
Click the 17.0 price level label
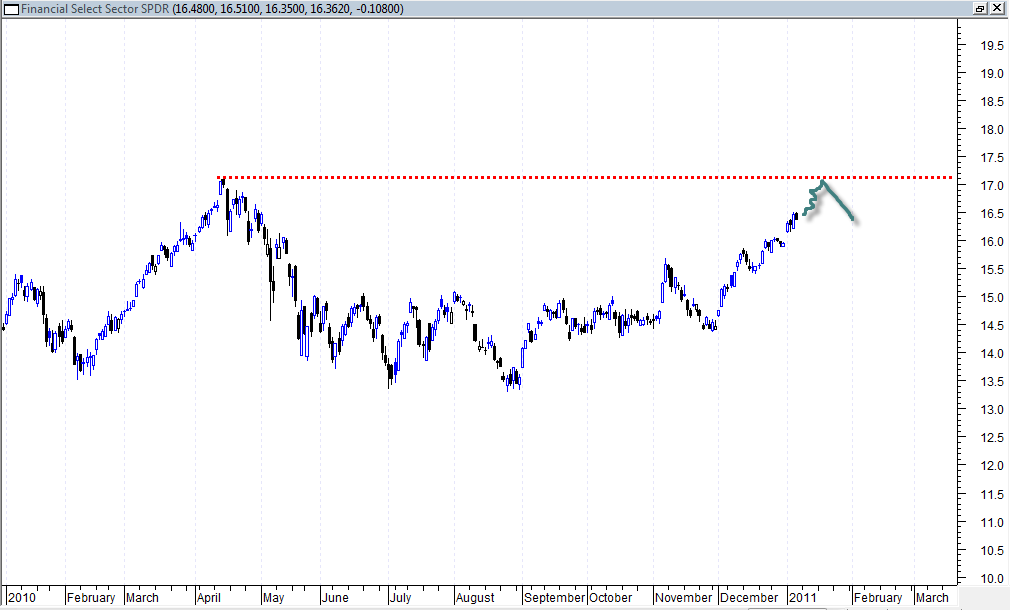click(992, 186)
